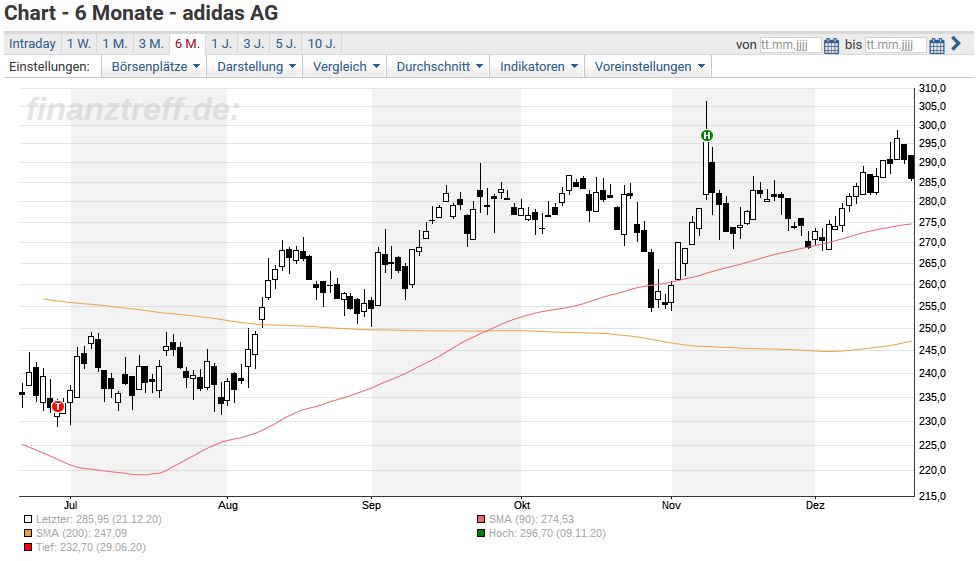Click 'SMA (200): 247,09' legend text
Image resolution: width=980 pixels, height=561 pixels.
click(81, 534)
